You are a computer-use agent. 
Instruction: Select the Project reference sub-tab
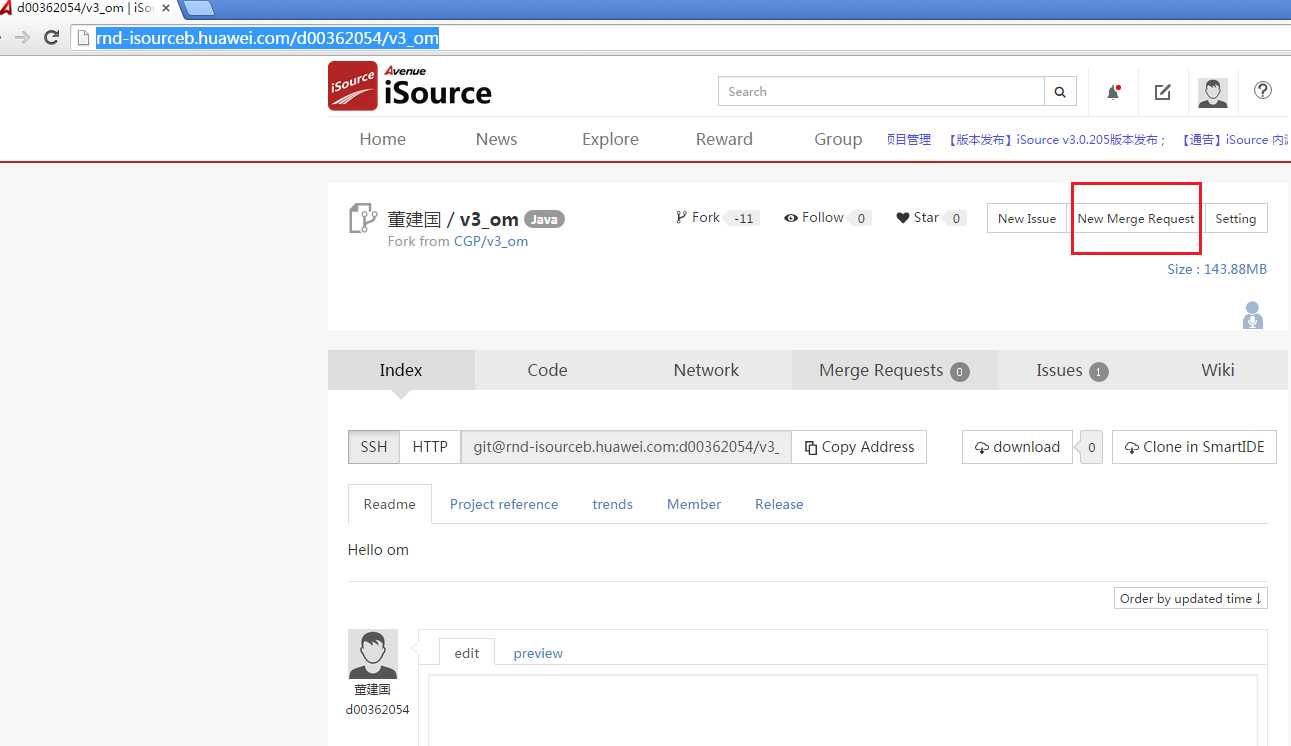pos(503,504)
